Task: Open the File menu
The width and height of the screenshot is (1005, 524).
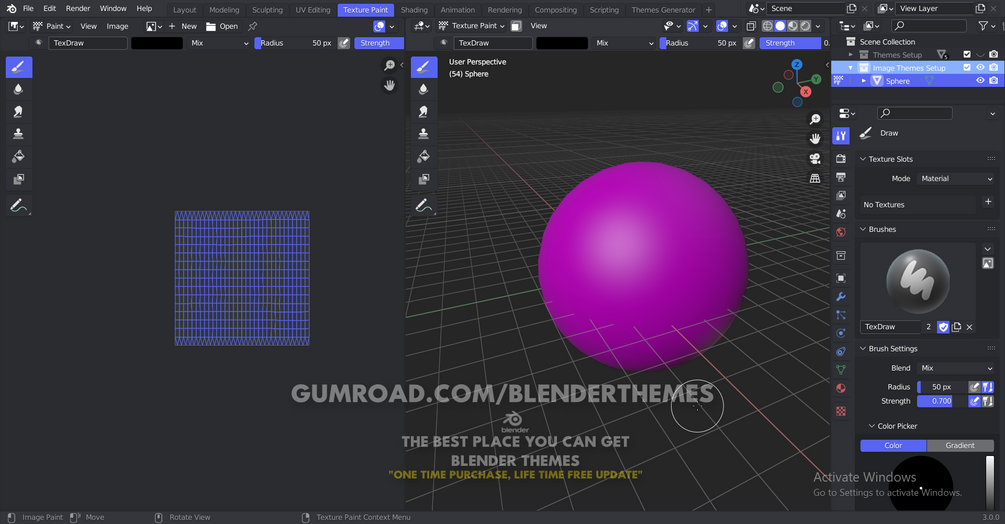Action: click(x=28, y=8)
